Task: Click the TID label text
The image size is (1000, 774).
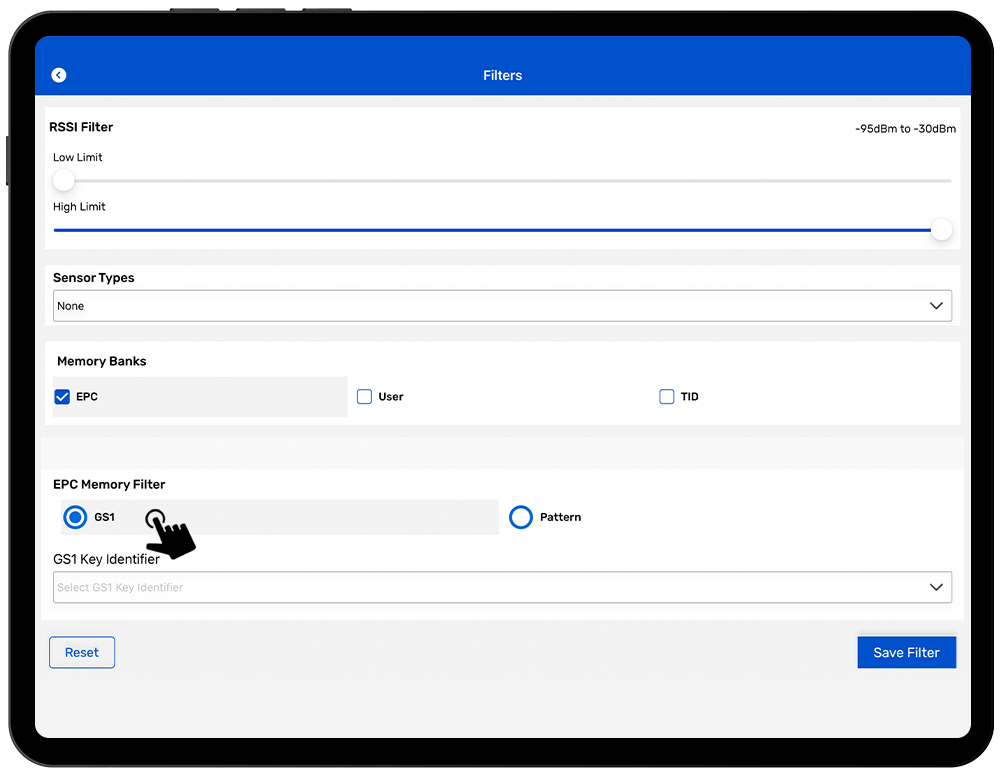Action: [x=690, y=397]
